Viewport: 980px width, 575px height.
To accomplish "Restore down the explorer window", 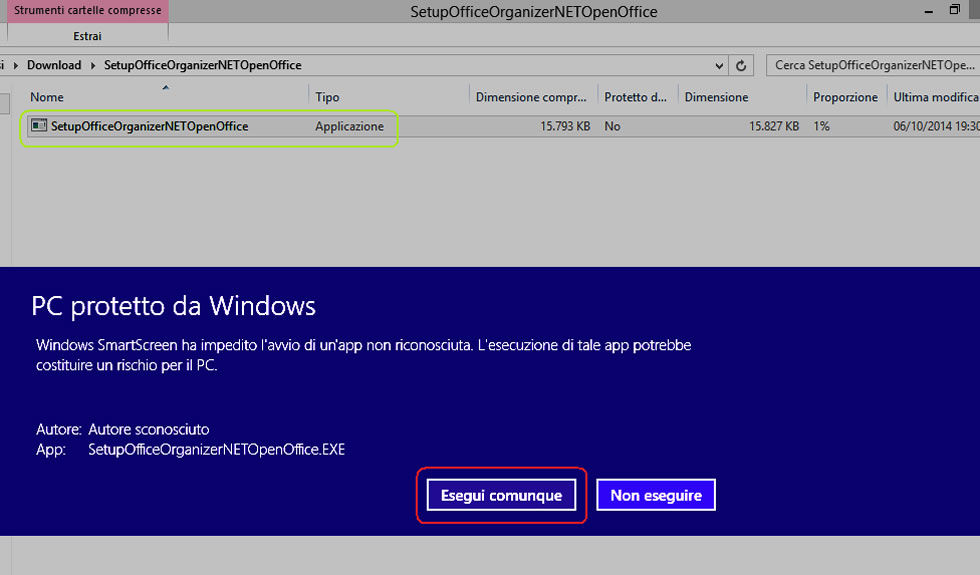I will point(954,10).
